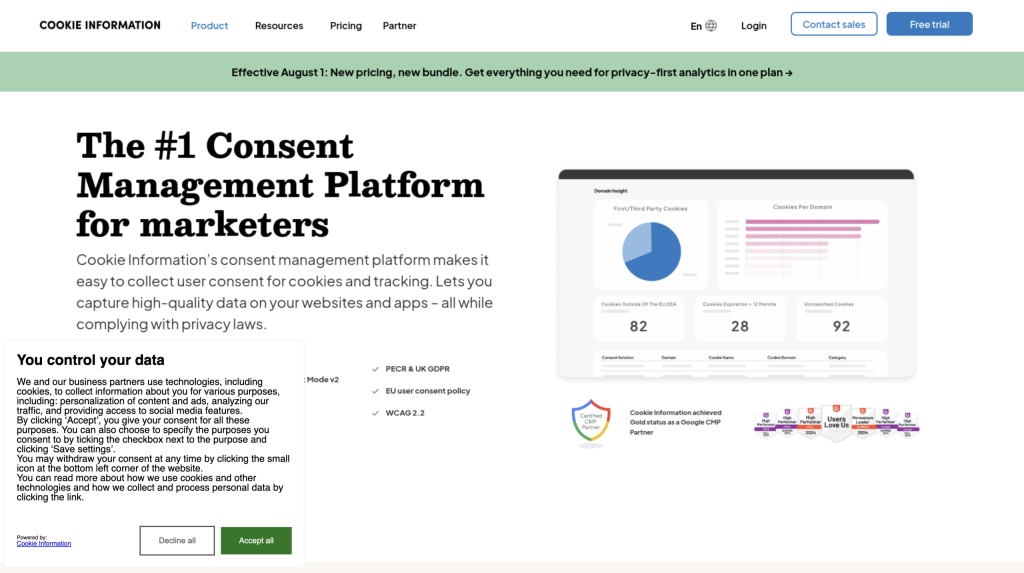
Task: Click the globe language icon
Action: coord(711,25)
